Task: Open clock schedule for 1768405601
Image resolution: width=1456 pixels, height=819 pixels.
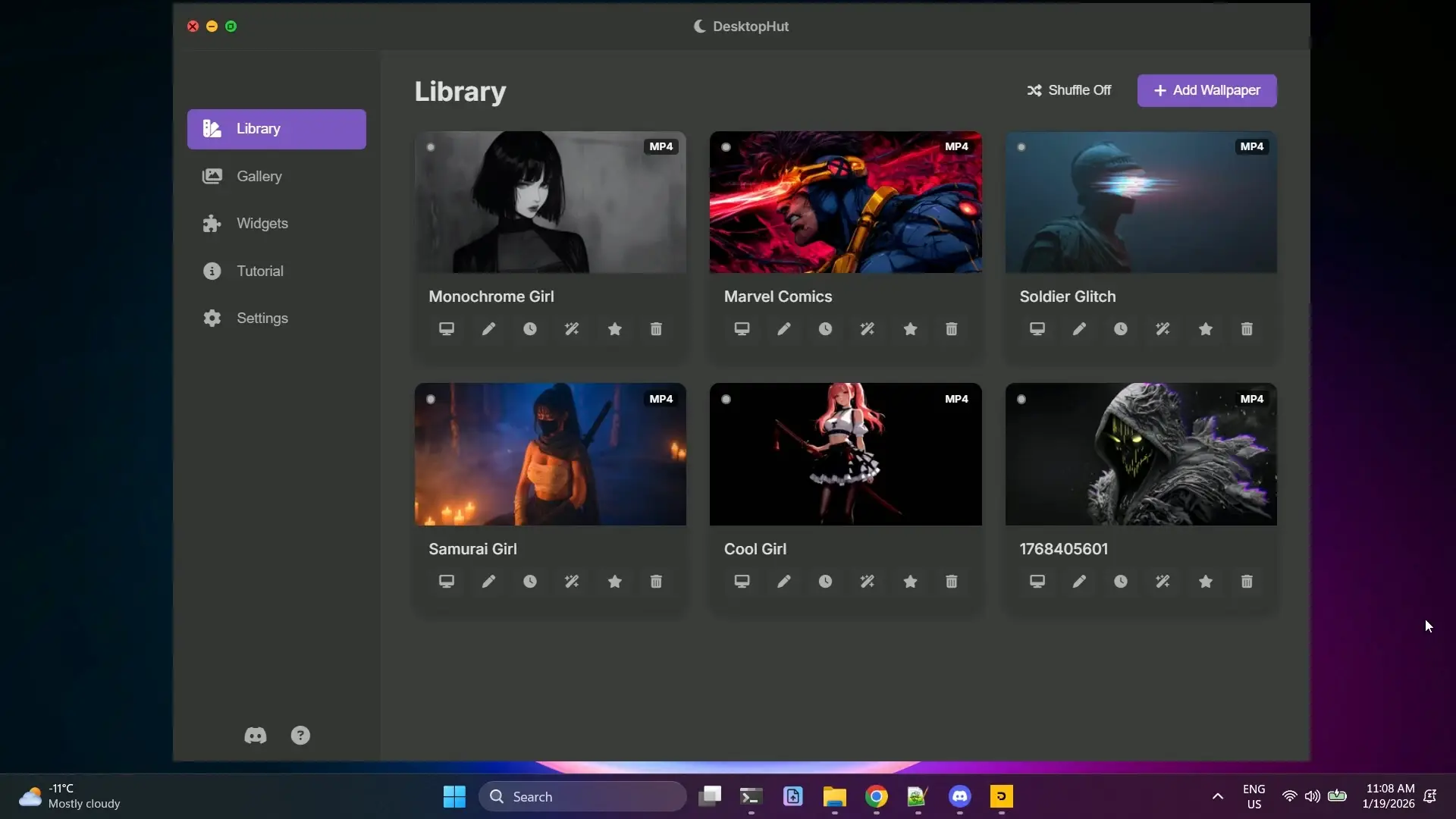Action: tap(1121, 582)
